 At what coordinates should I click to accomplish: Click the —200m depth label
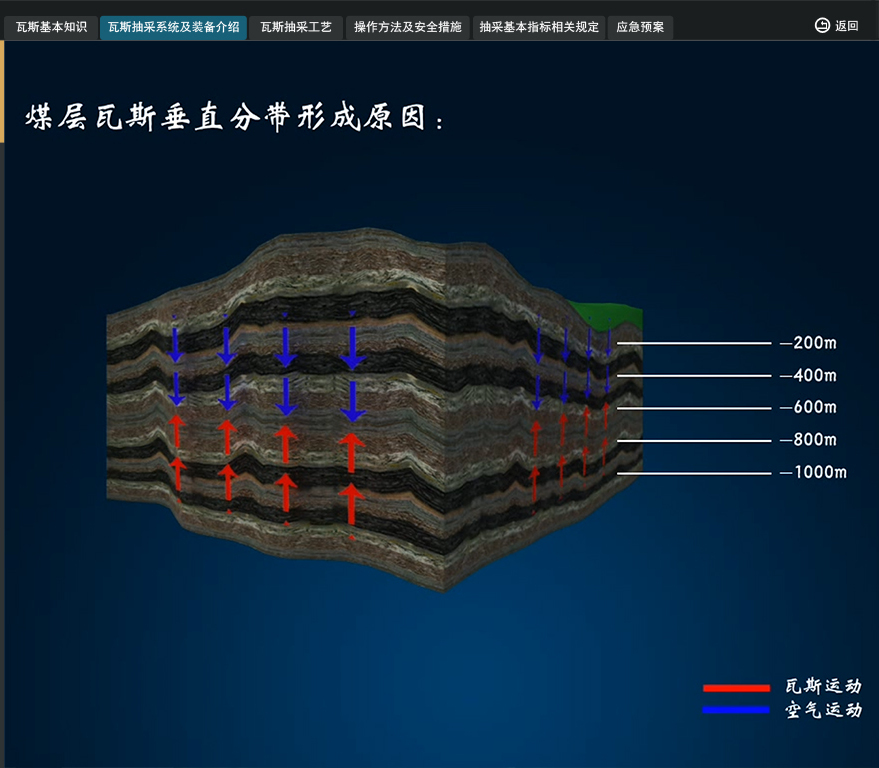[808, 343]
